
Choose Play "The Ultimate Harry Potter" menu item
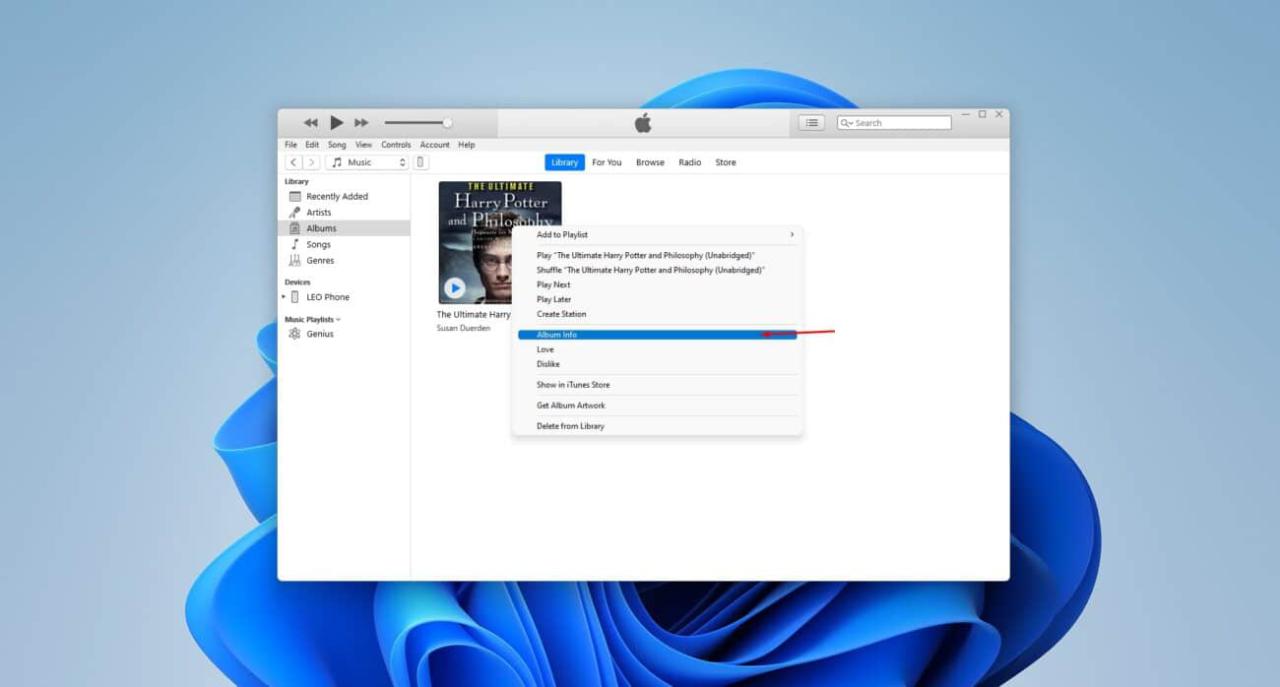click(657, 255)
